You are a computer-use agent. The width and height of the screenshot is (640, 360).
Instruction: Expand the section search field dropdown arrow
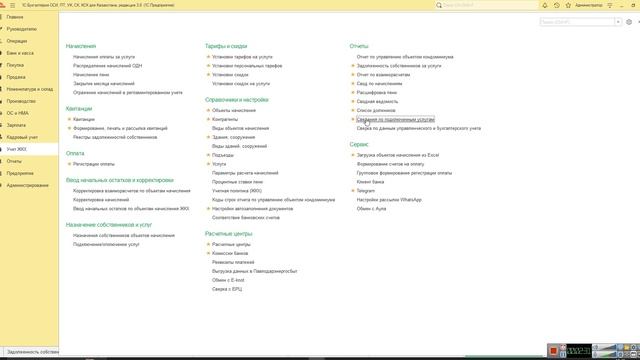(618, 22)
